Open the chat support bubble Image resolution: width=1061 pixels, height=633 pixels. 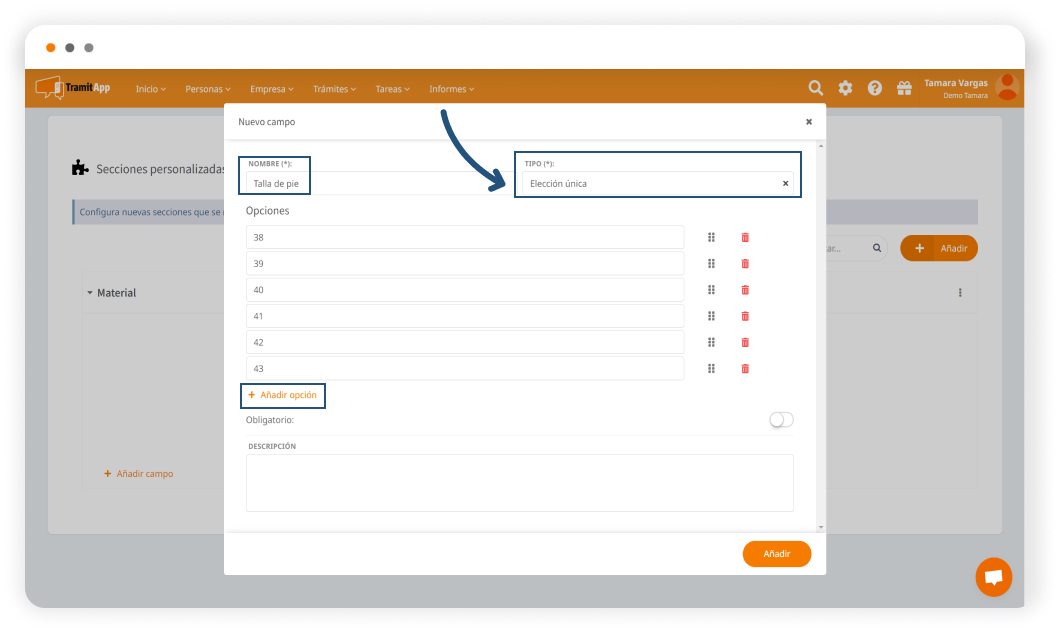[x=993, y=577]
